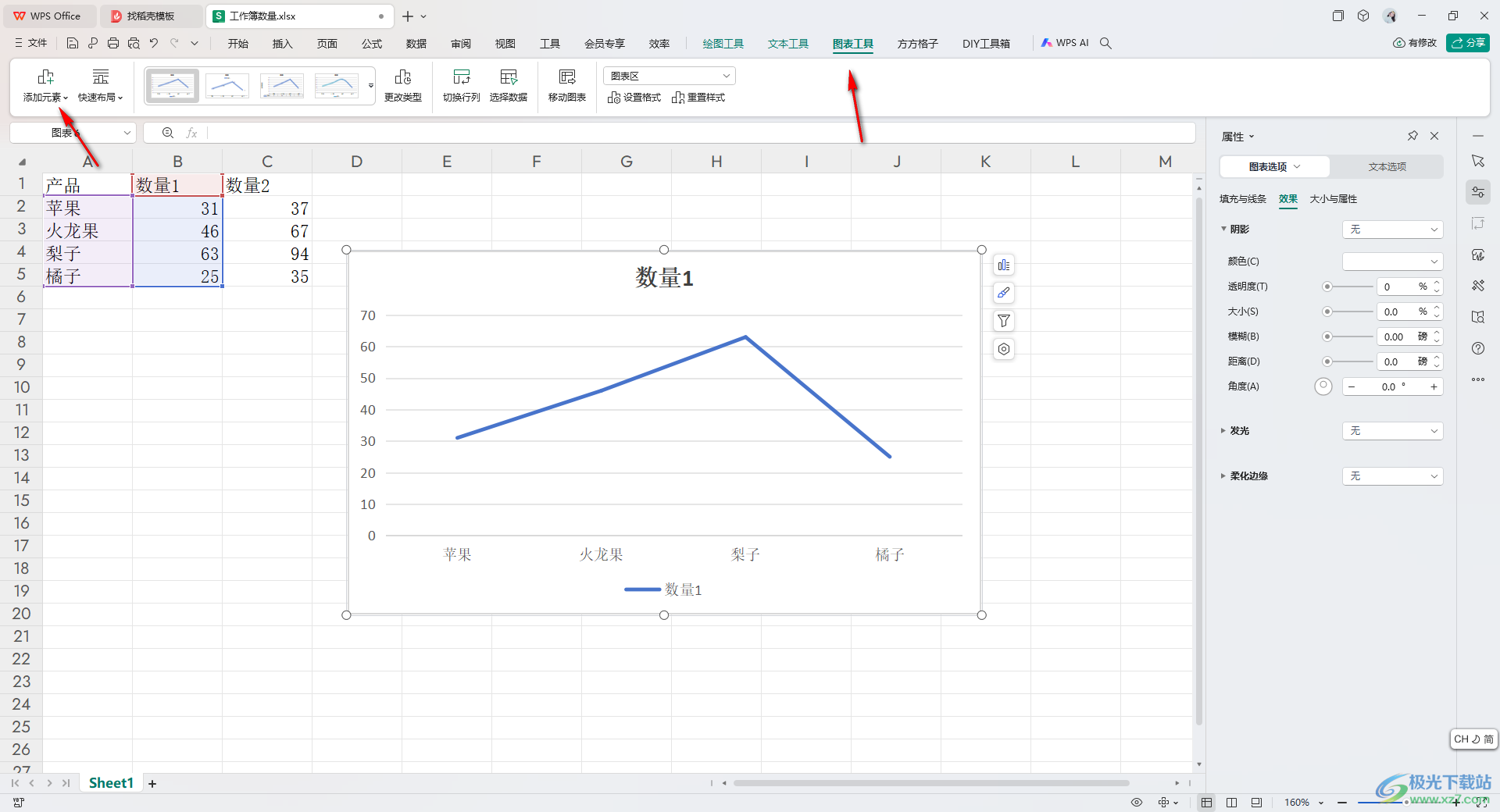Add a new sheet with plus button

152,784
